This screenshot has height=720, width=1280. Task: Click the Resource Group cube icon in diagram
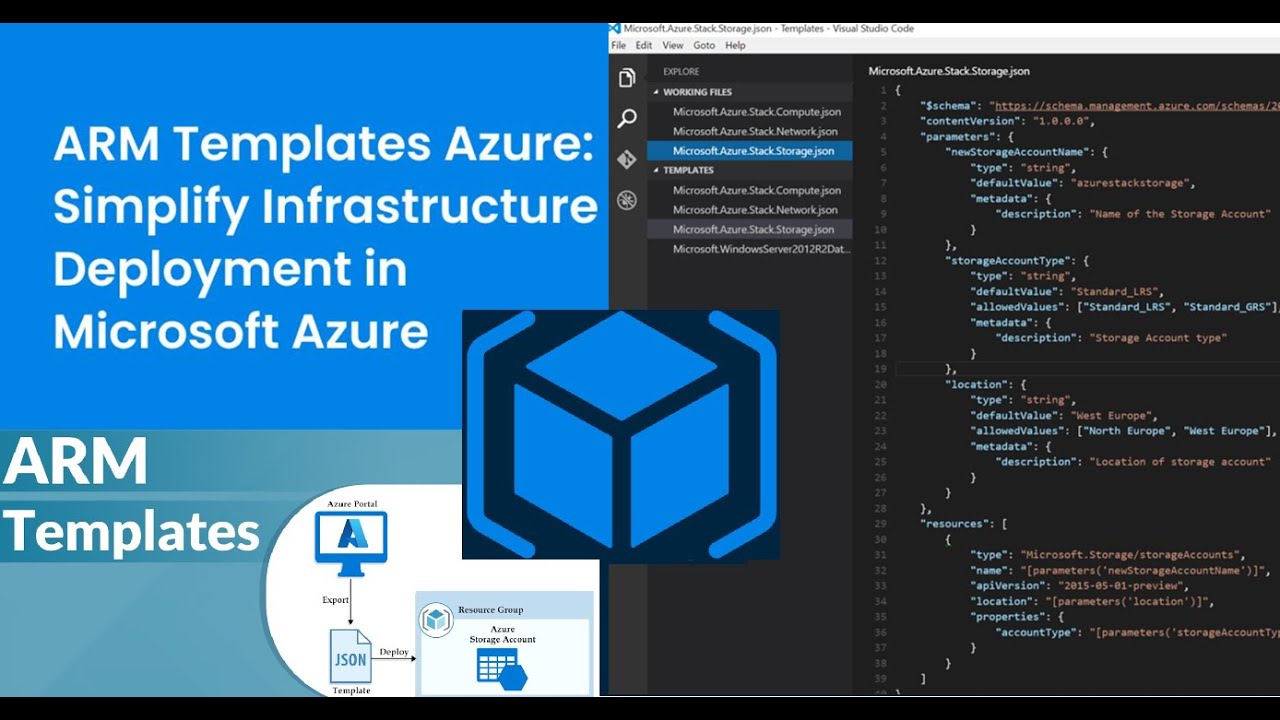coord(437,620)
